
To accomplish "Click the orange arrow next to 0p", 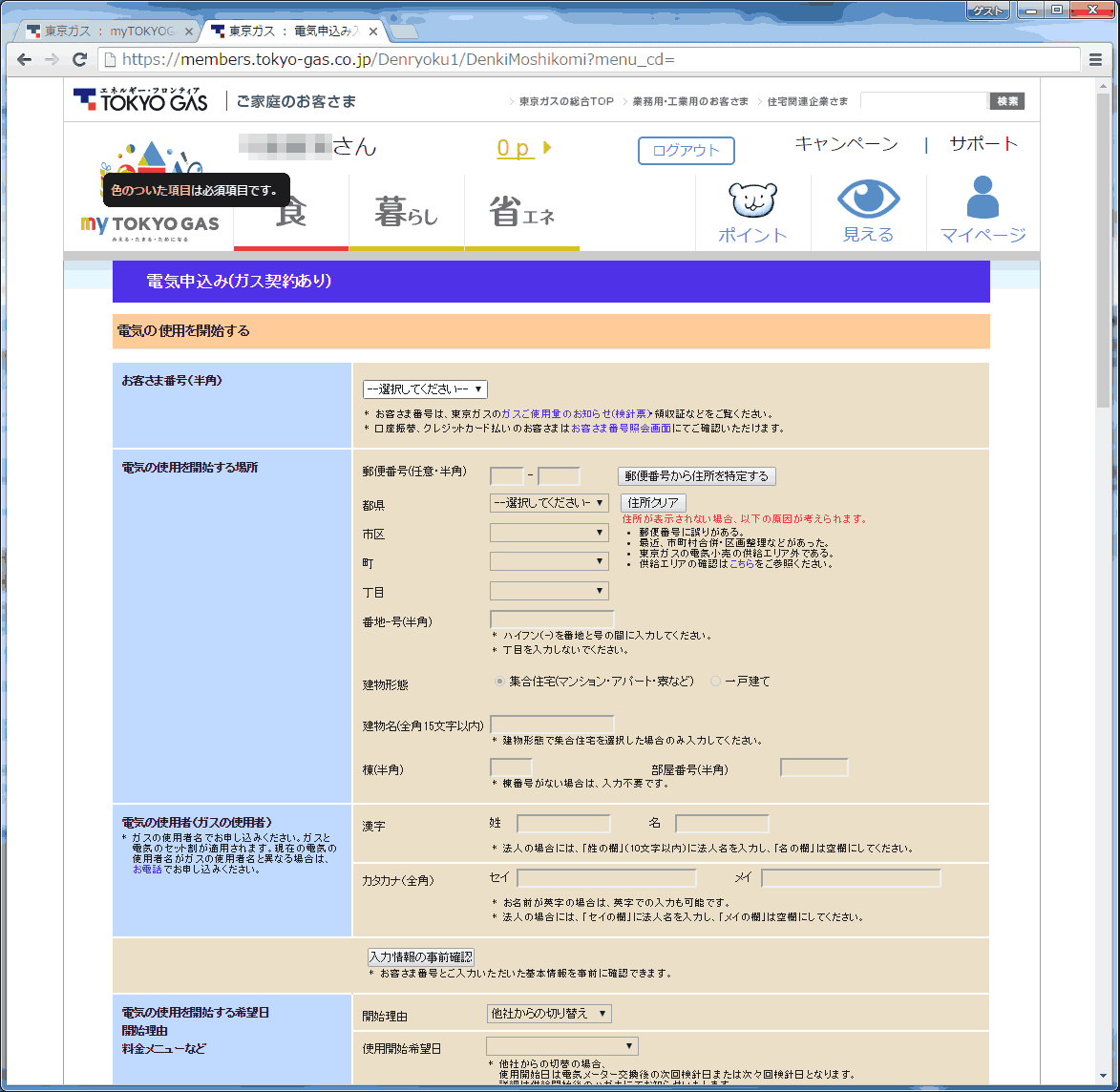I will click(x=547, y=148).
